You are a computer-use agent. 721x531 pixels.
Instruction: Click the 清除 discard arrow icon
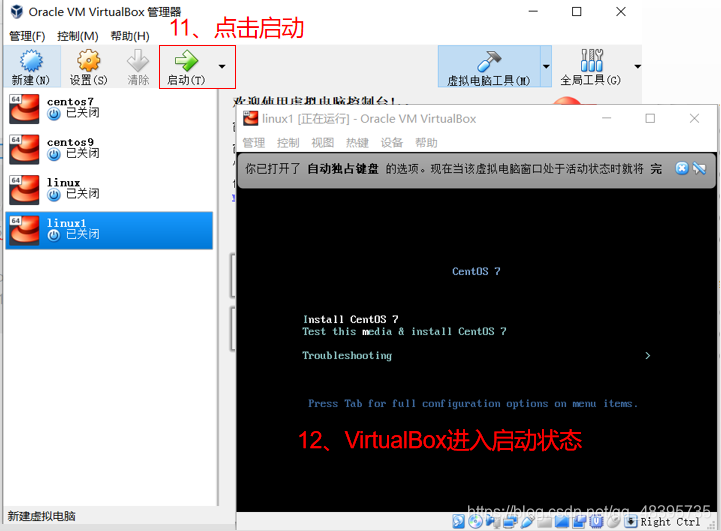(x=138, y=67)
